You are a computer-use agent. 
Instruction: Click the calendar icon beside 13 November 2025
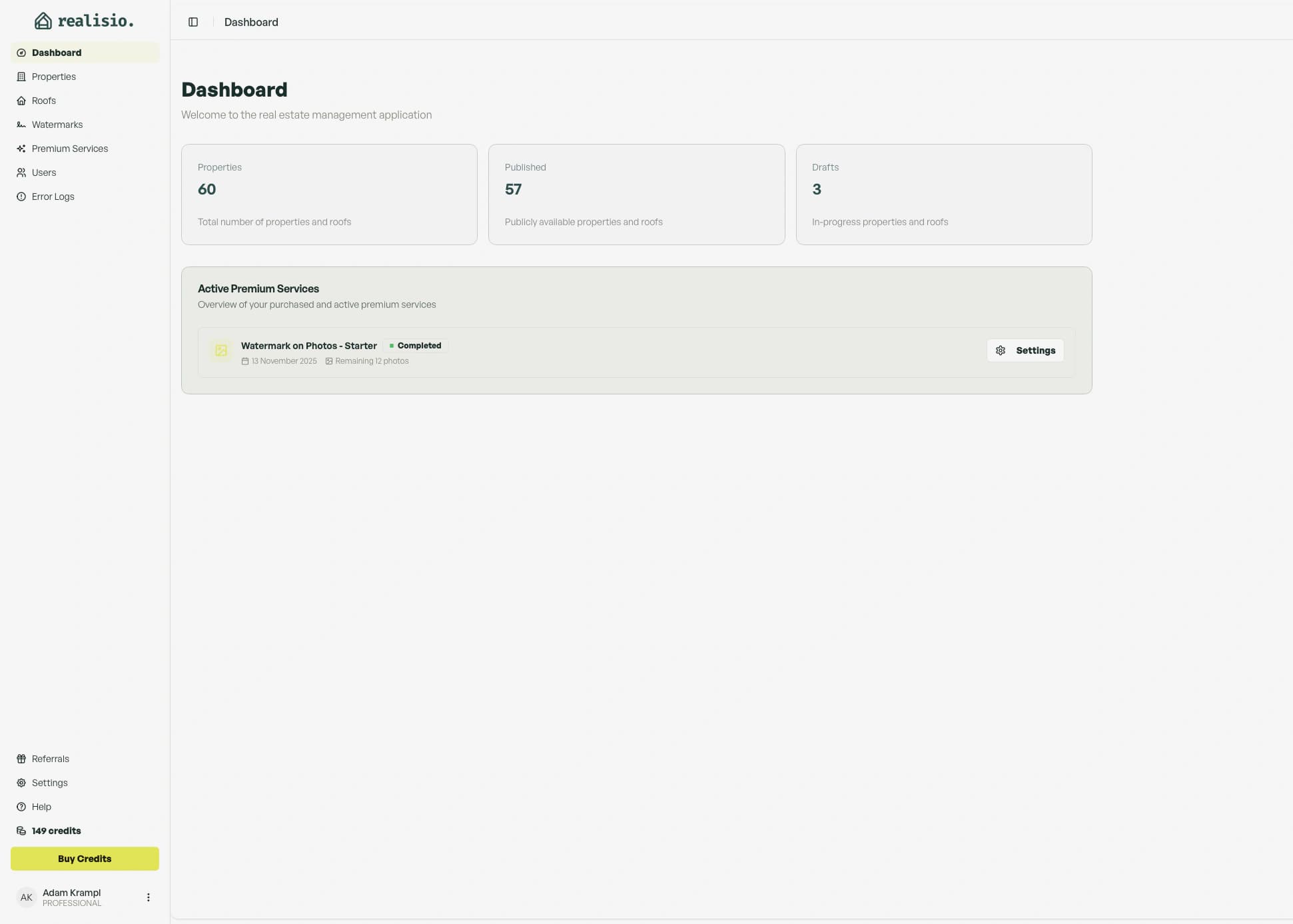point(245,361)
